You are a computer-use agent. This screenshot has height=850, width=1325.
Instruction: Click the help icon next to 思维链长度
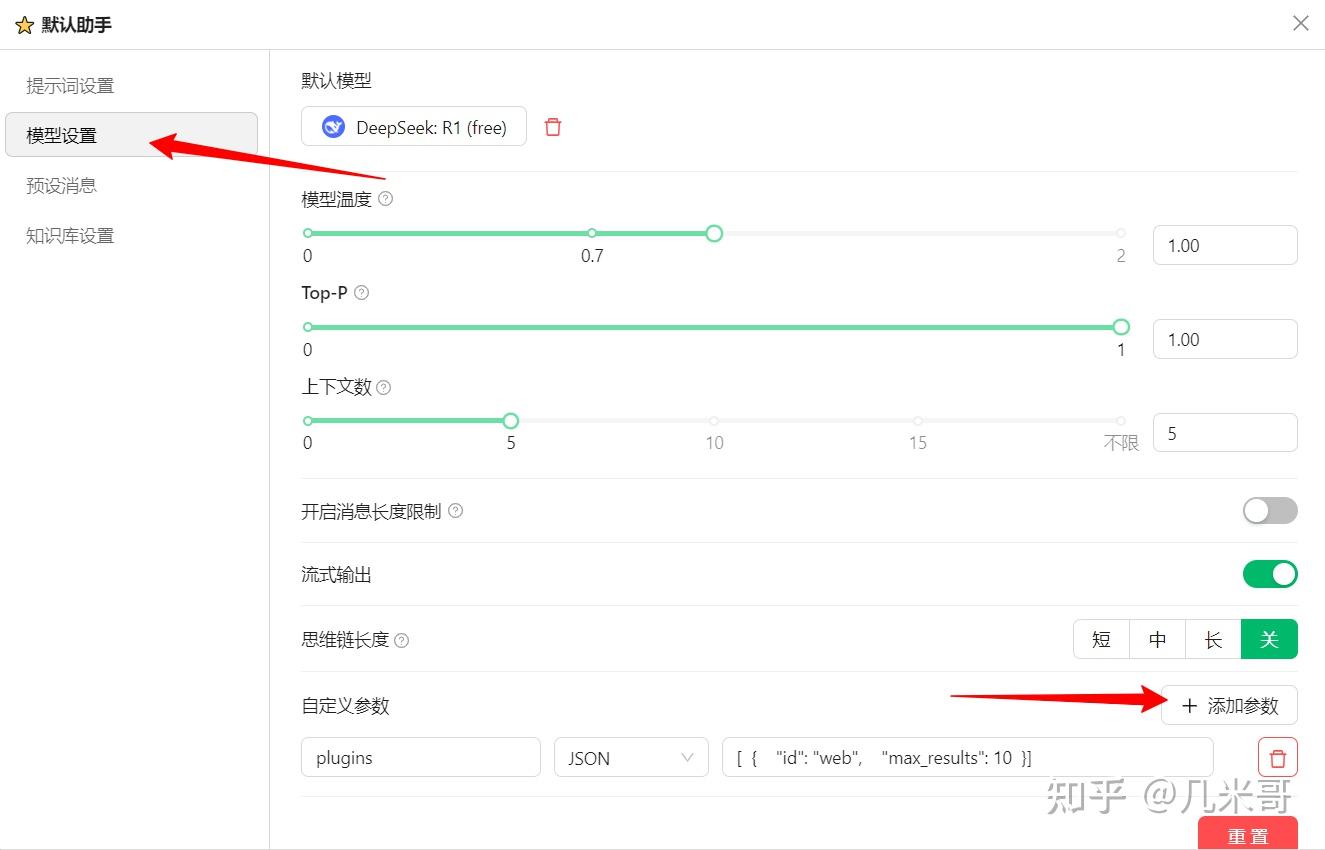coord(402,640)
